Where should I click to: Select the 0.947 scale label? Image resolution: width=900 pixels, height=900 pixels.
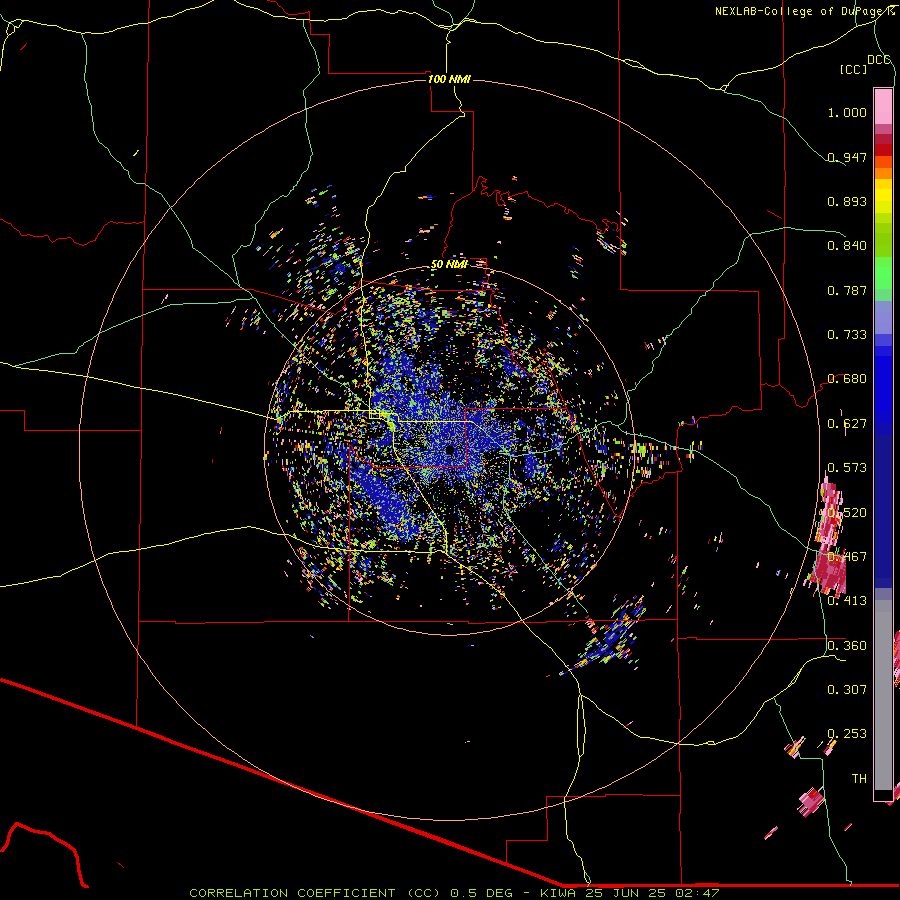(847, 157)
